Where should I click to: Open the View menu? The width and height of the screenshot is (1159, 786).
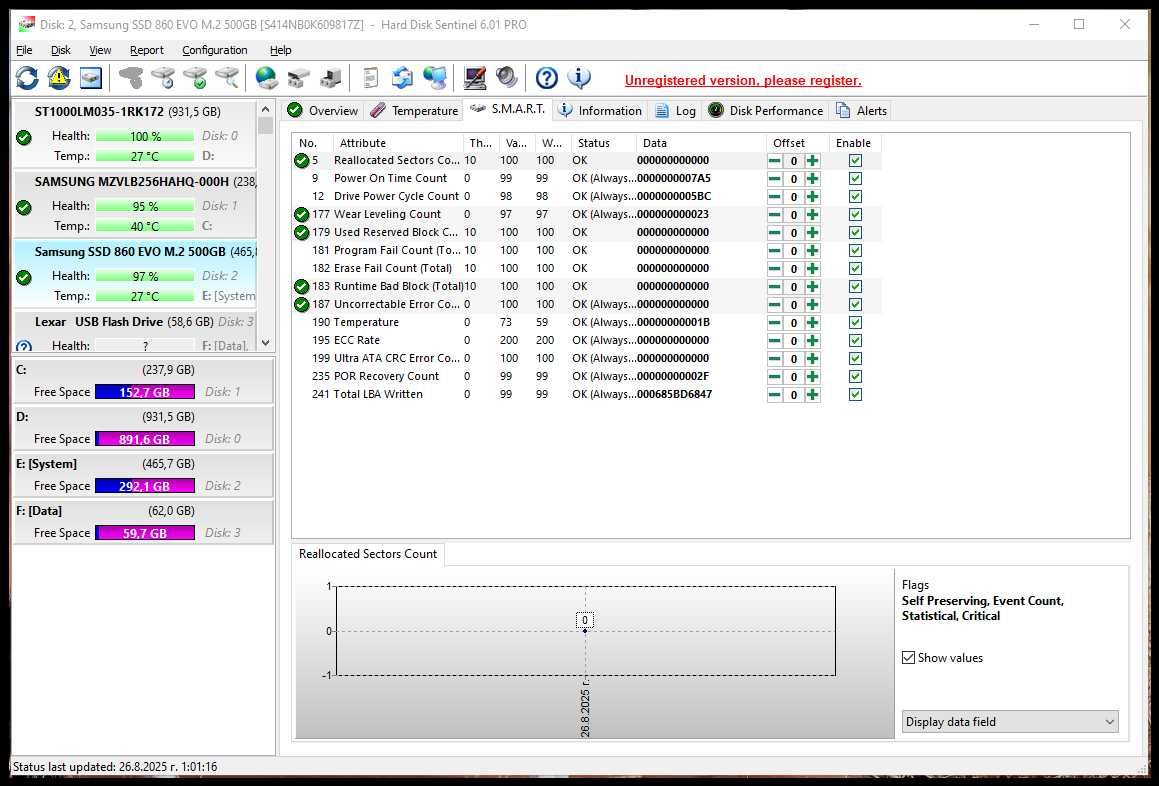pos(100,50)
